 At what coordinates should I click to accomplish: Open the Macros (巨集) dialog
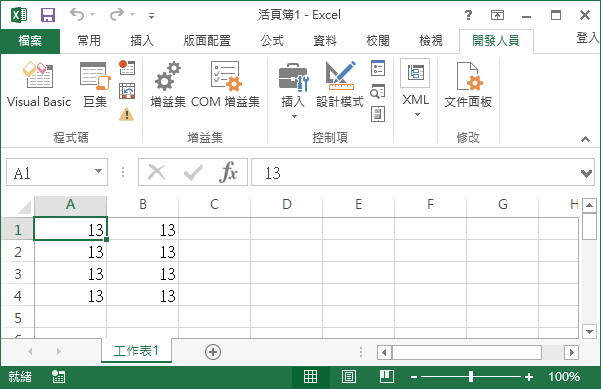point(95,85)
